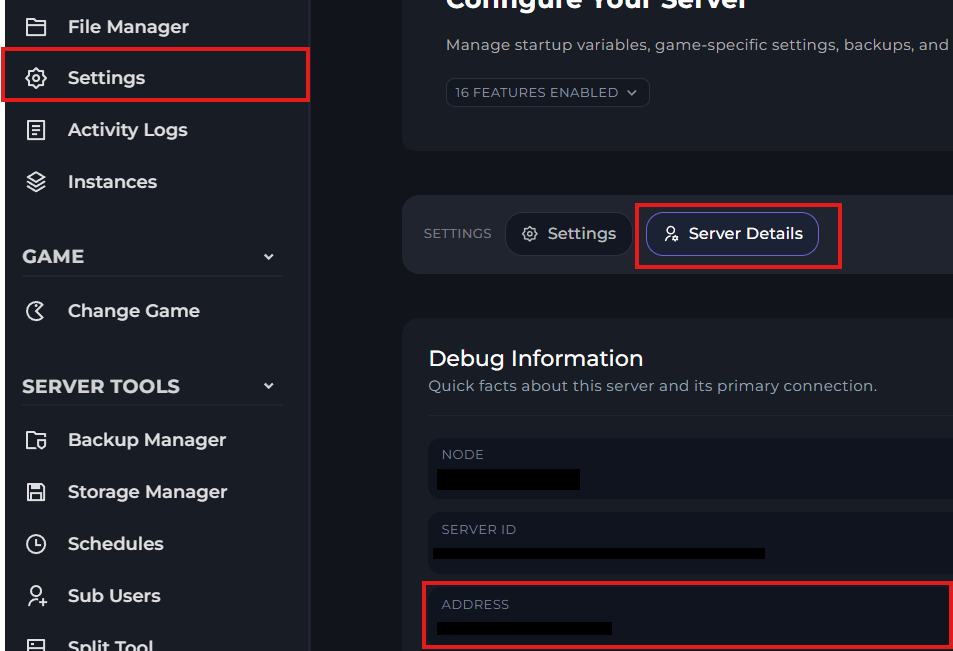Open Activity Logs using its document icon

click(x=36, y=130)
